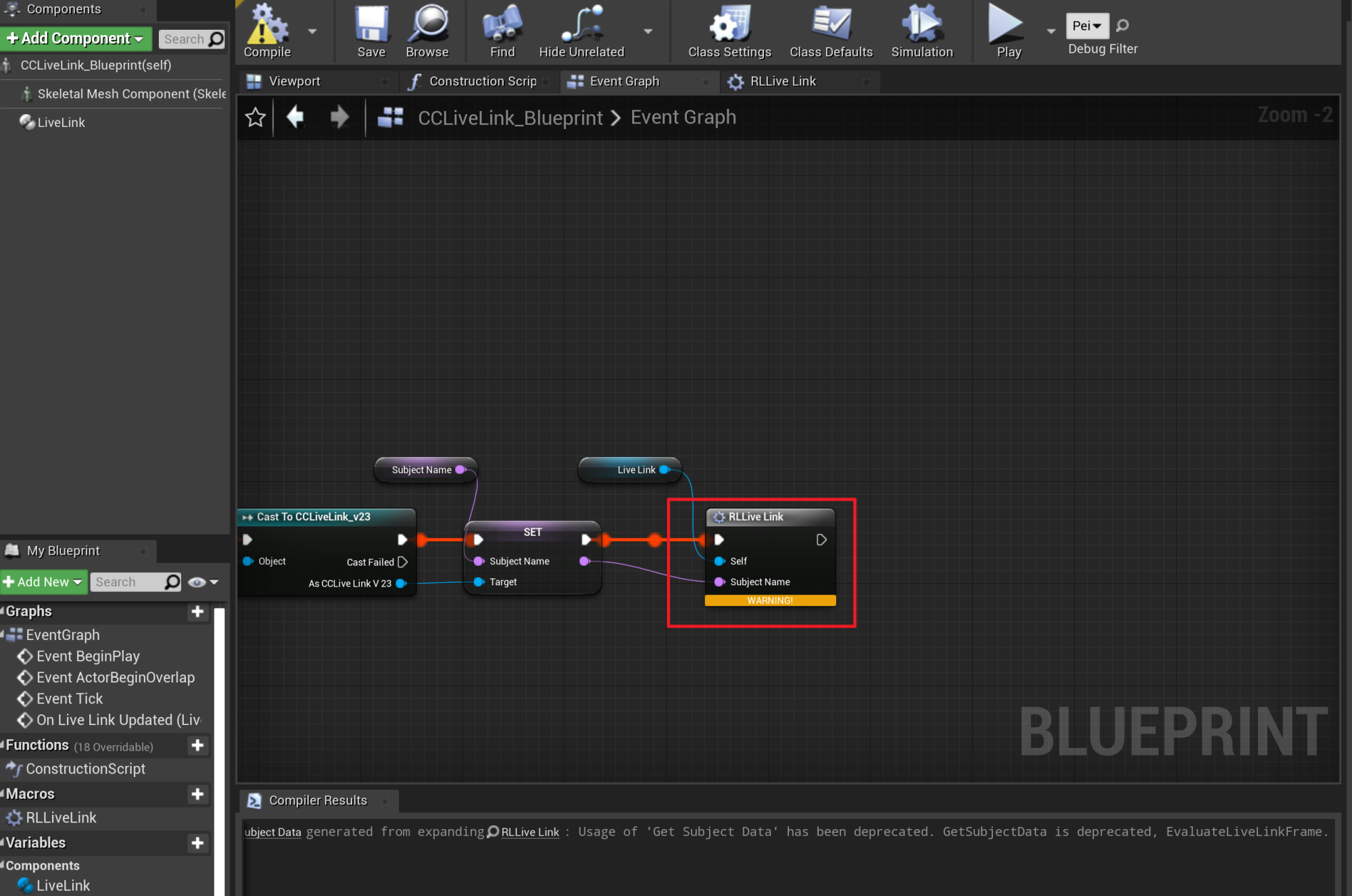Click As CCLive Link V 23 output pin
The width and height of the screenshot is (1352, 896).
pyautogui.click(x=401, y=583)
